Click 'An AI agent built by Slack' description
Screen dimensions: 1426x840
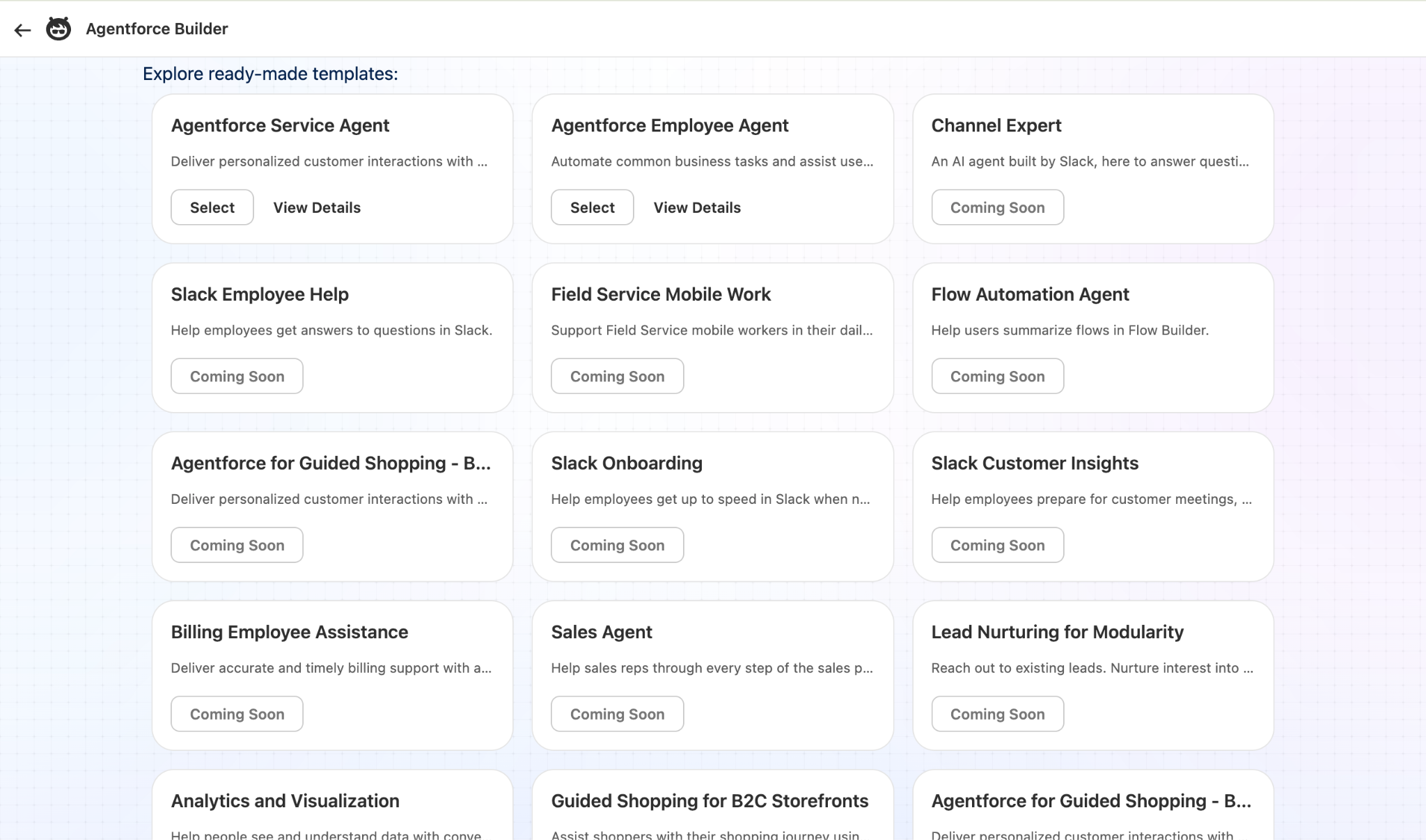tap(1090, 161)
